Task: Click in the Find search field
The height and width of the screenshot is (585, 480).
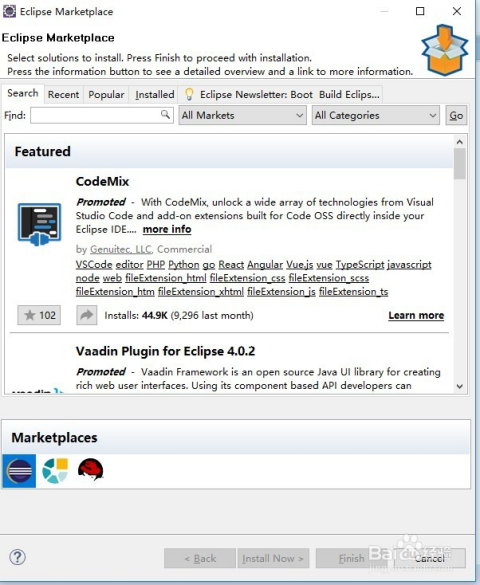Action: click(x=102, y=115)
